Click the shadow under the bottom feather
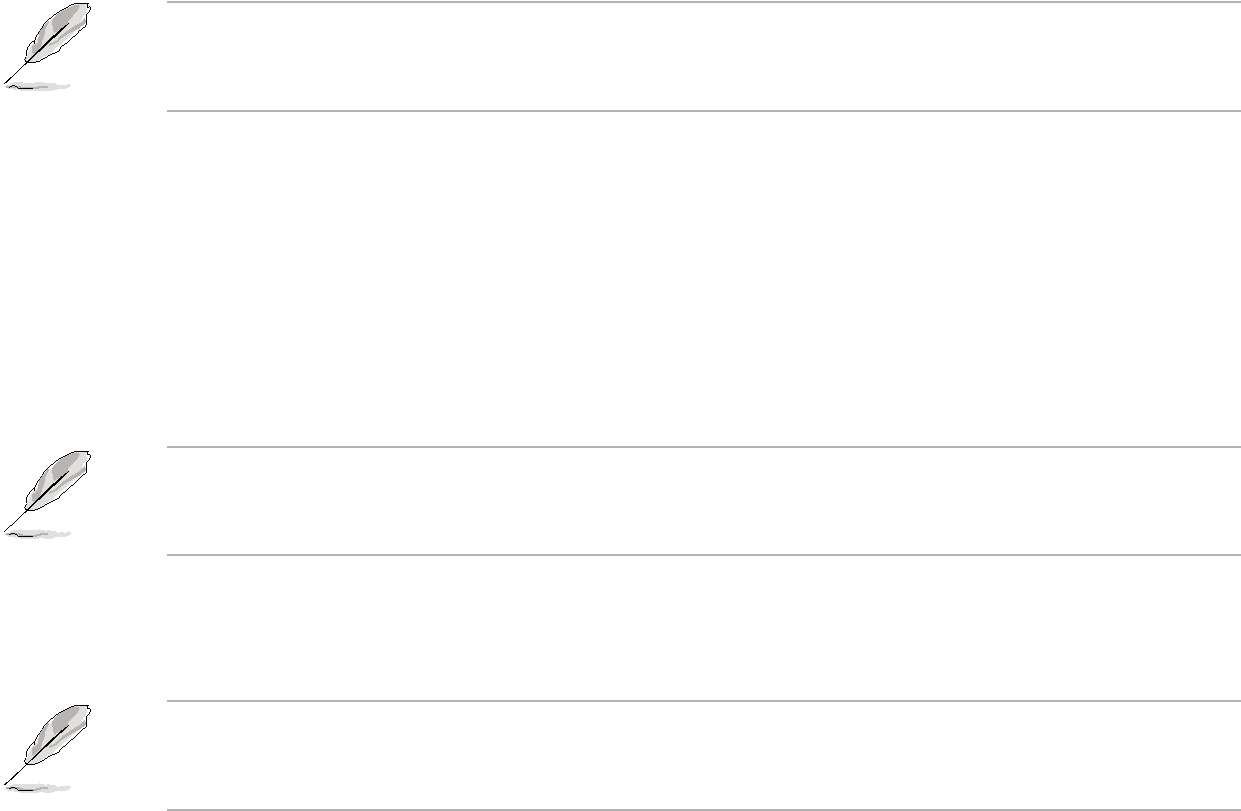Viewport: 1241px width, 811px height. (38, 785)
